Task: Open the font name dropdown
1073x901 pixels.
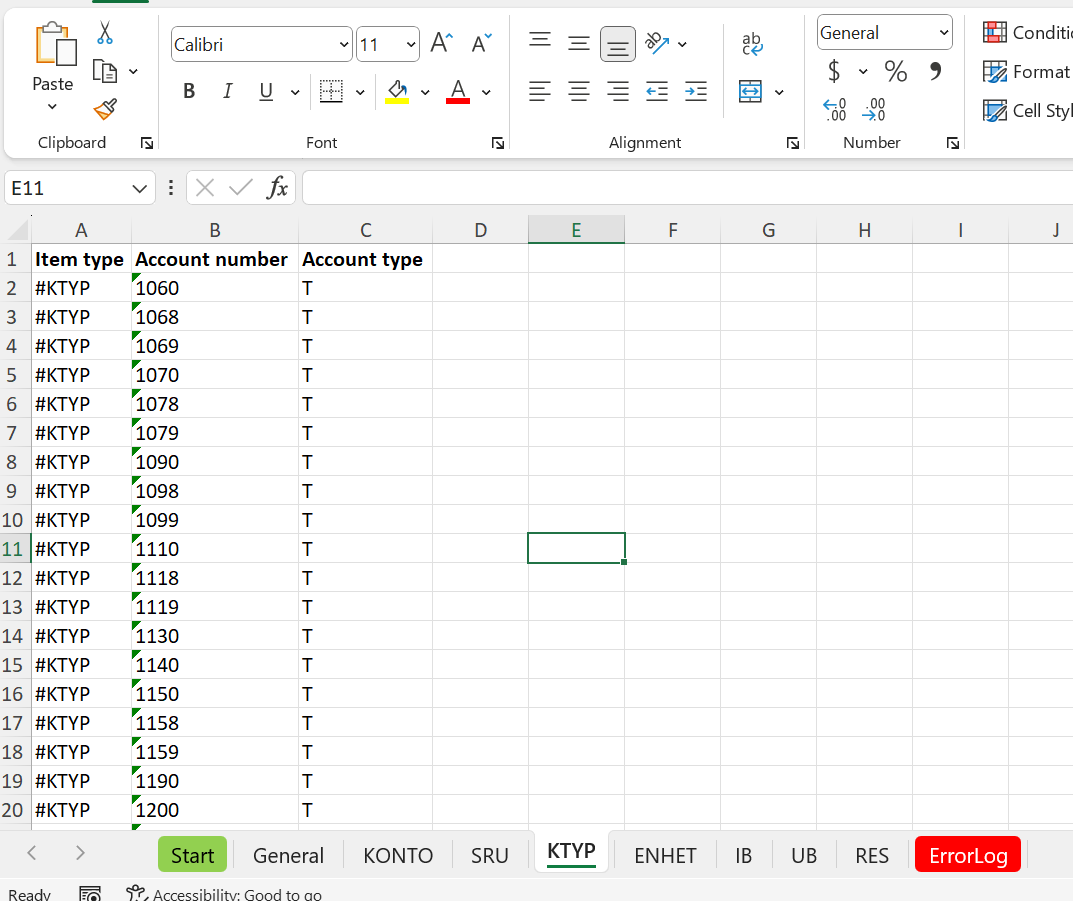Action: click(344, 44)
